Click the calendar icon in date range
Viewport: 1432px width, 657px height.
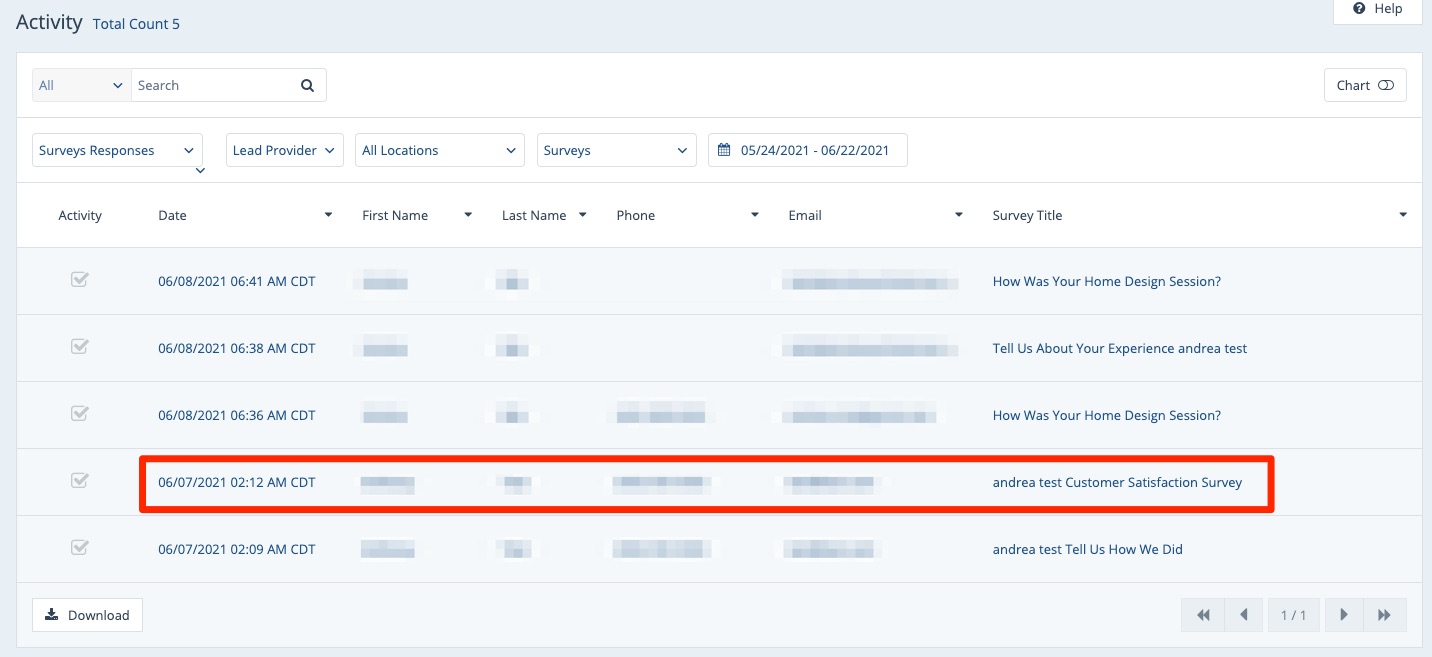click(724, 151)
